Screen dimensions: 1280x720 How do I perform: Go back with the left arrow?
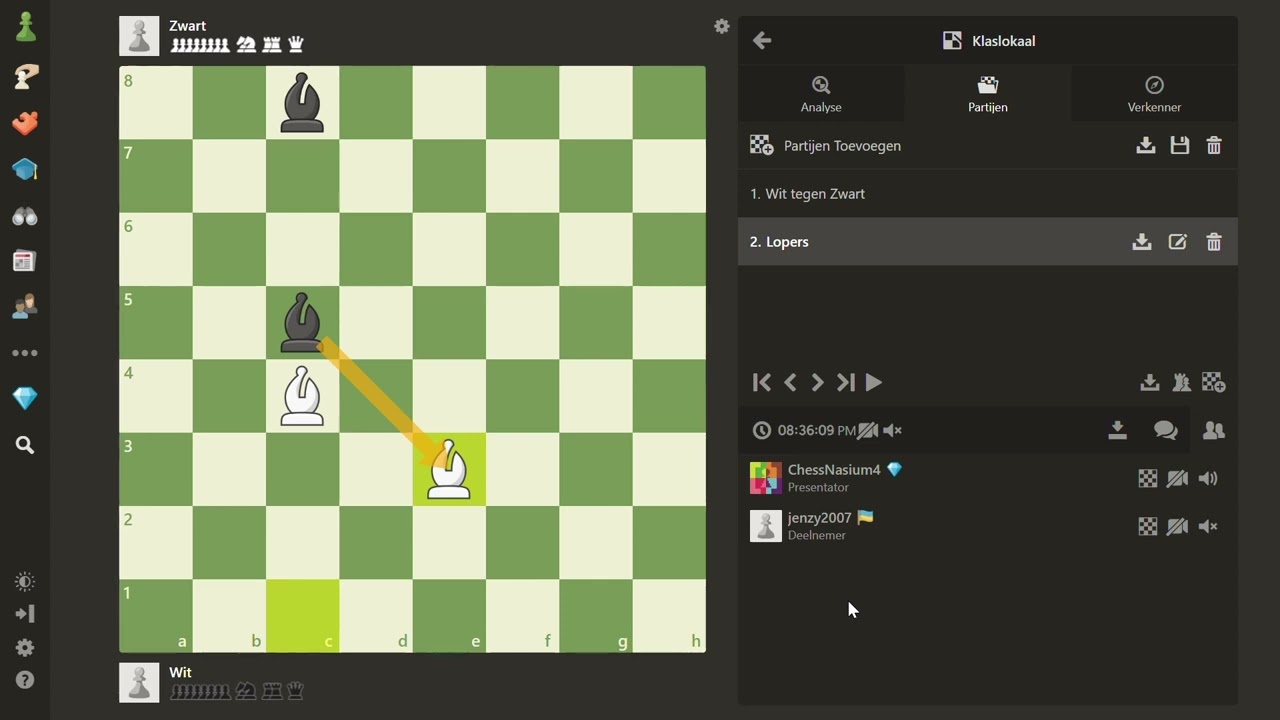[x=762, y=40]
